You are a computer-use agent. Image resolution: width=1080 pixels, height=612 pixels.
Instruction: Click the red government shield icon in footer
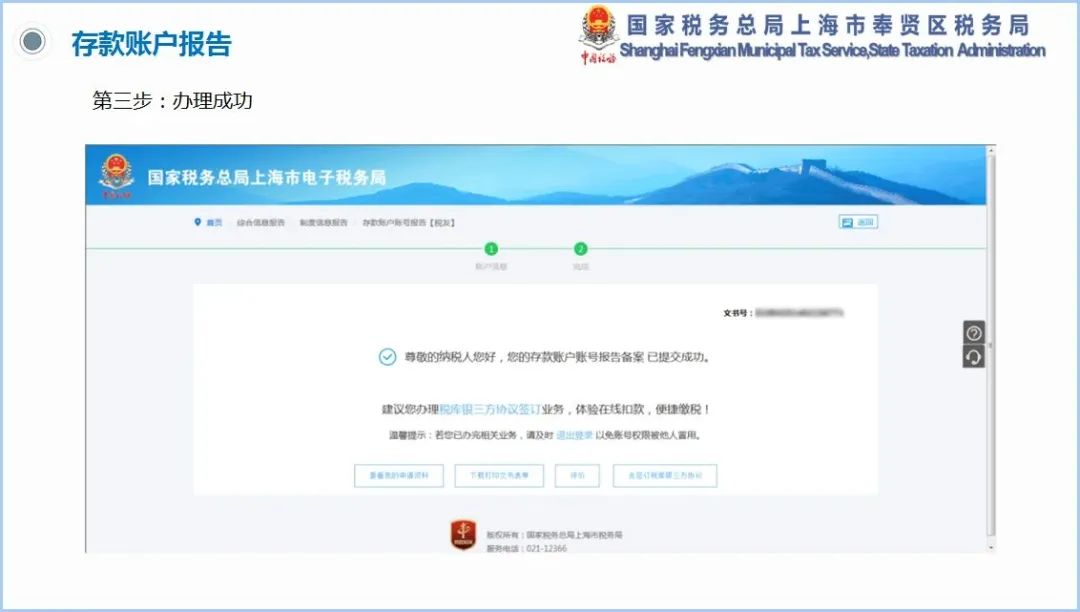(464, 535)
